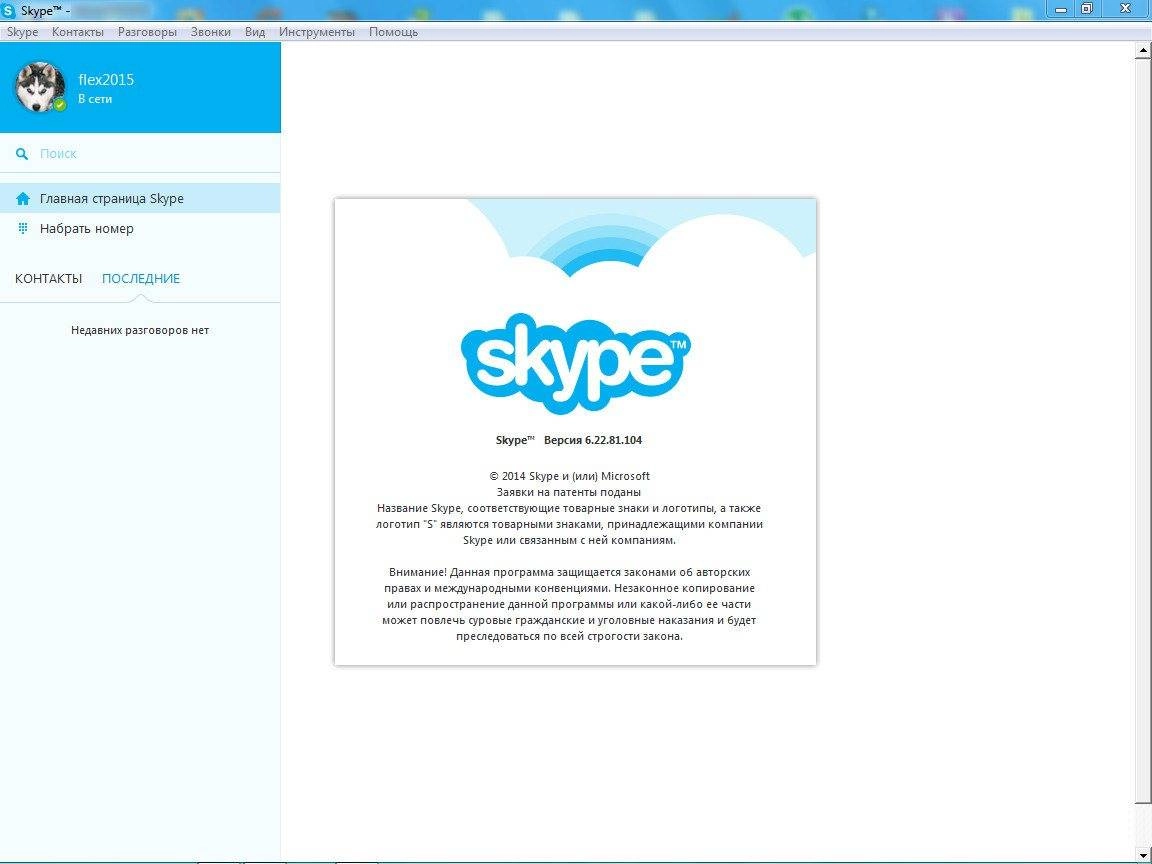Viewport: 1152px width, 864px height.
Task: Open the Контакты menu
Action: click(78, 32)
